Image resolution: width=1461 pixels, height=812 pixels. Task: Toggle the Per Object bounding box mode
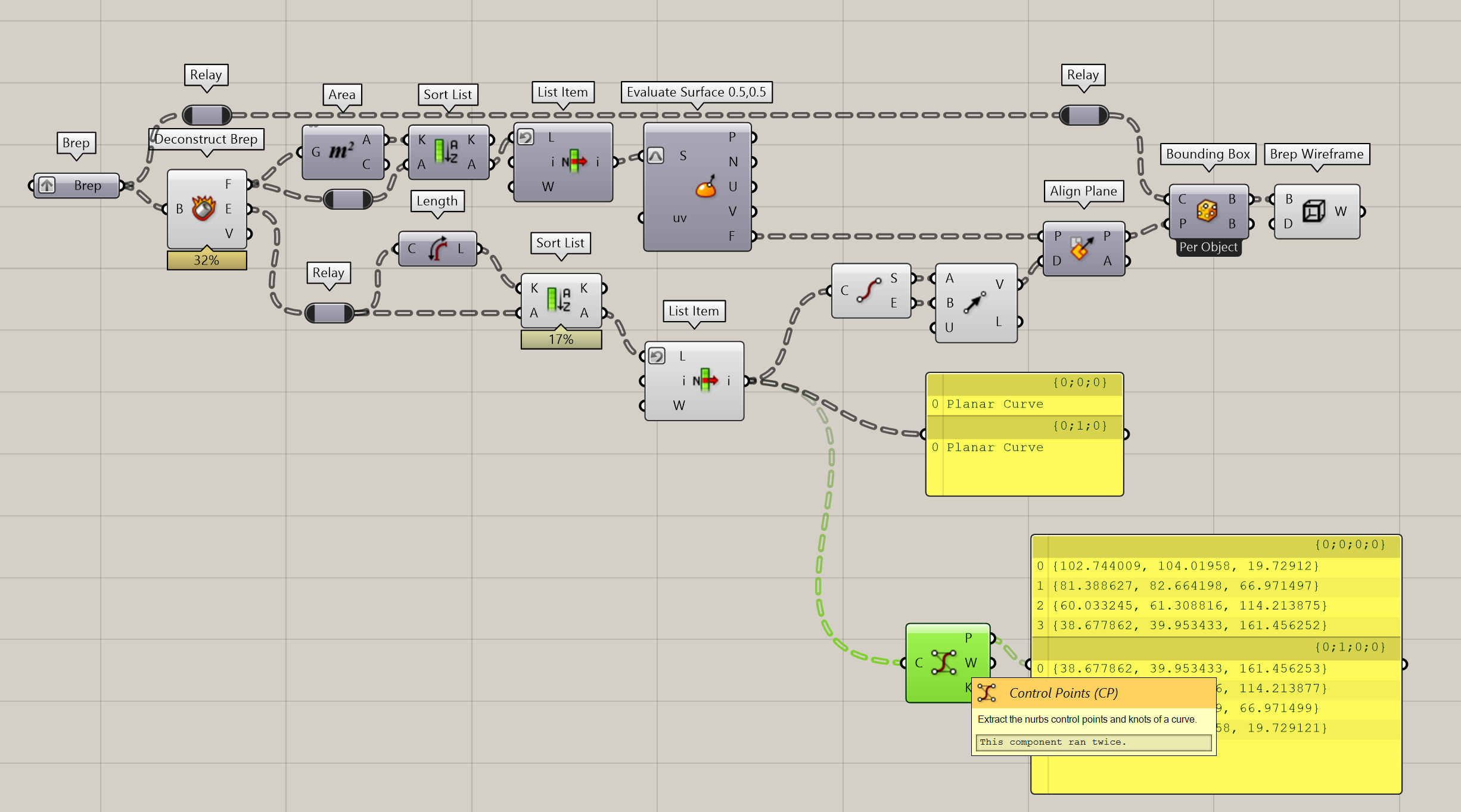tap(1208, 247)
